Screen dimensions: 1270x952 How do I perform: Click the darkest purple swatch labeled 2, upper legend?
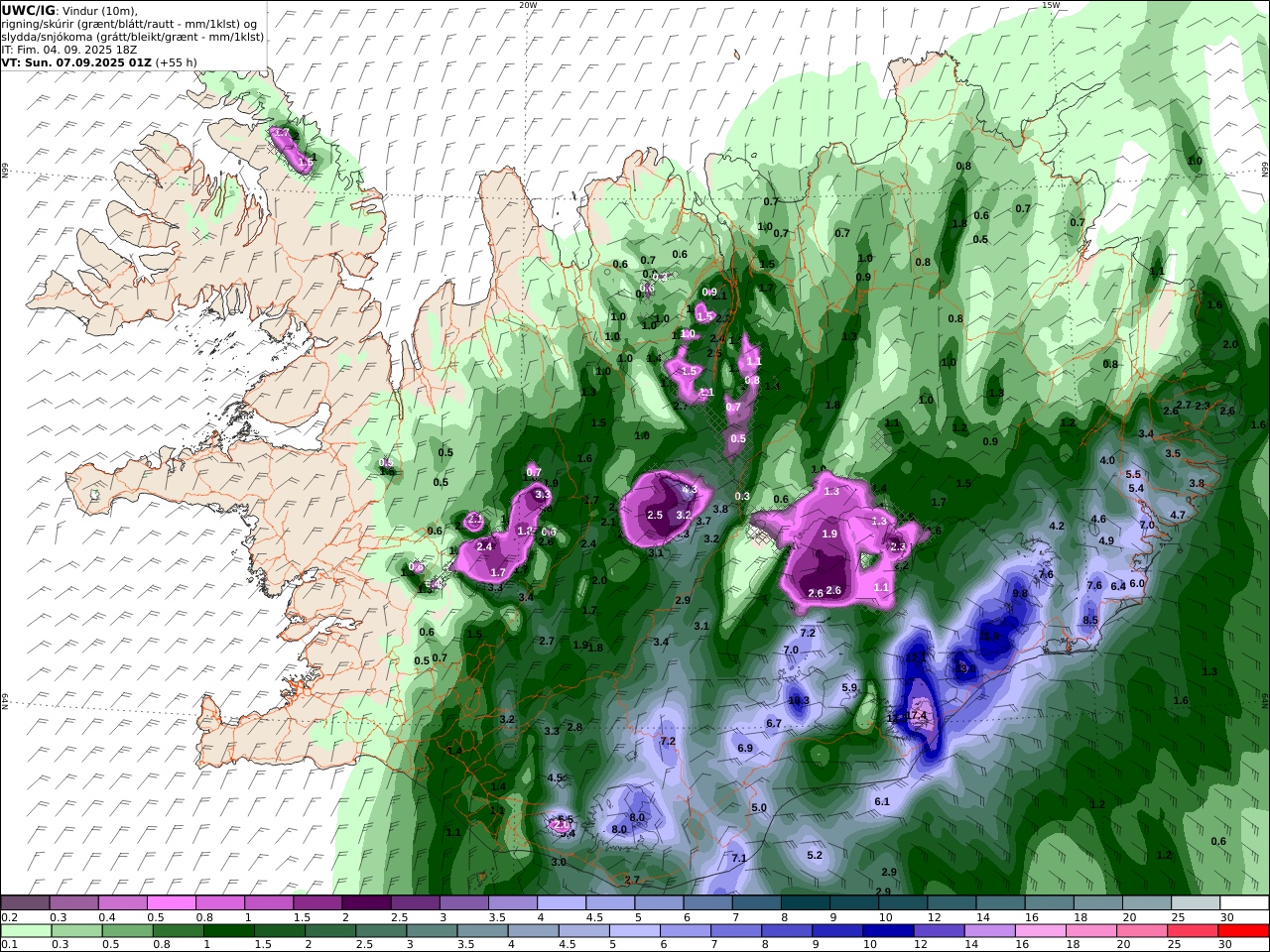click(366, 903)
